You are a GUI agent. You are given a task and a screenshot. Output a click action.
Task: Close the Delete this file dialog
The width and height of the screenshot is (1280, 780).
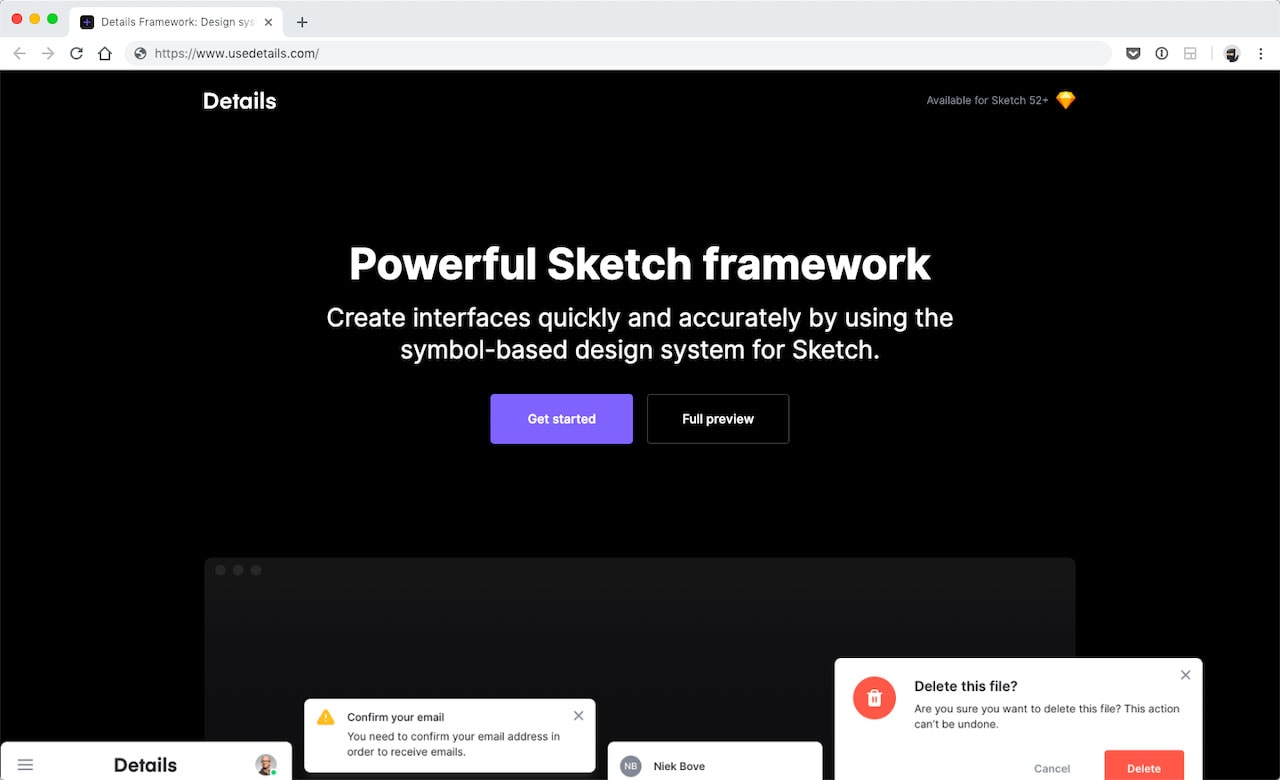click(1185, 675)
